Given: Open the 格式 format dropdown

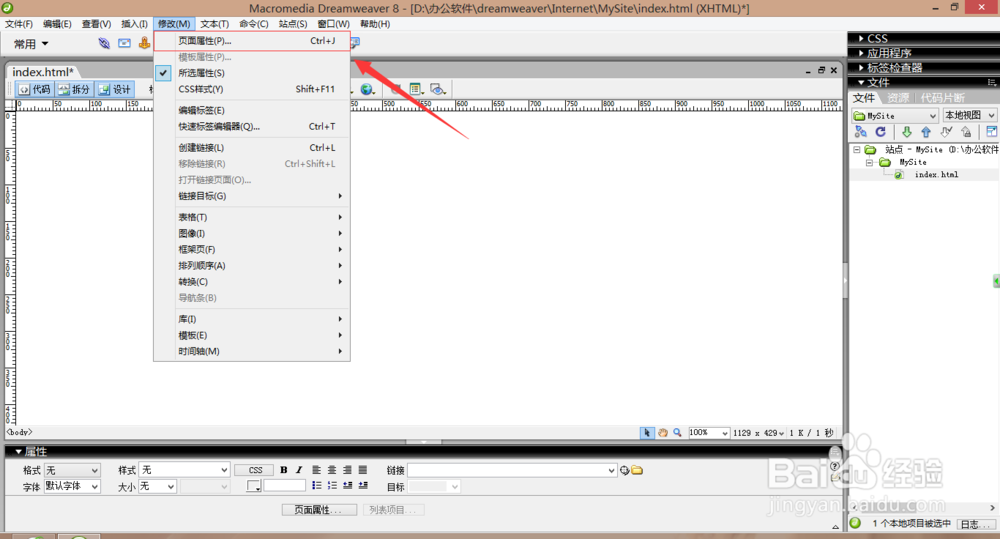Looking at the screenshot, I should pos(72,470).
